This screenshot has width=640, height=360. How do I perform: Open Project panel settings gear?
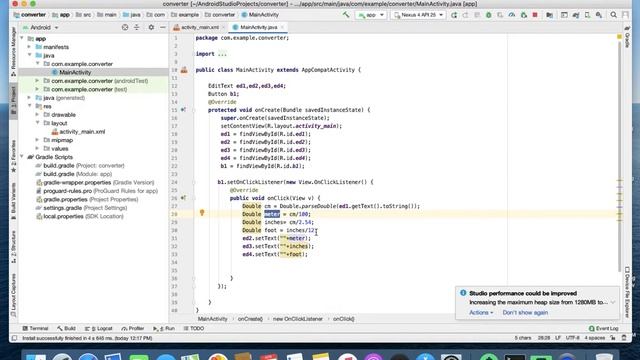click(x=151, y=27)
